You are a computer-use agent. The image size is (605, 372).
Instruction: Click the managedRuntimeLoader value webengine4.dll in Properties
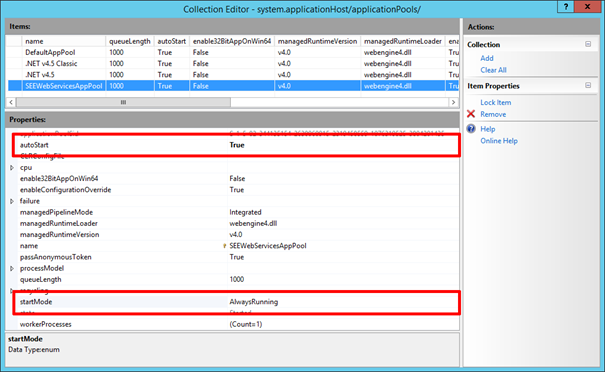click(x=253, y=223)
